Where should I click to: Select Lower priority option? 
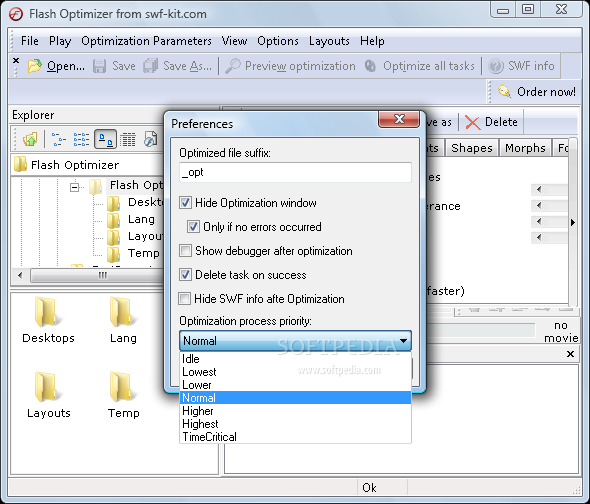(295, 385)
